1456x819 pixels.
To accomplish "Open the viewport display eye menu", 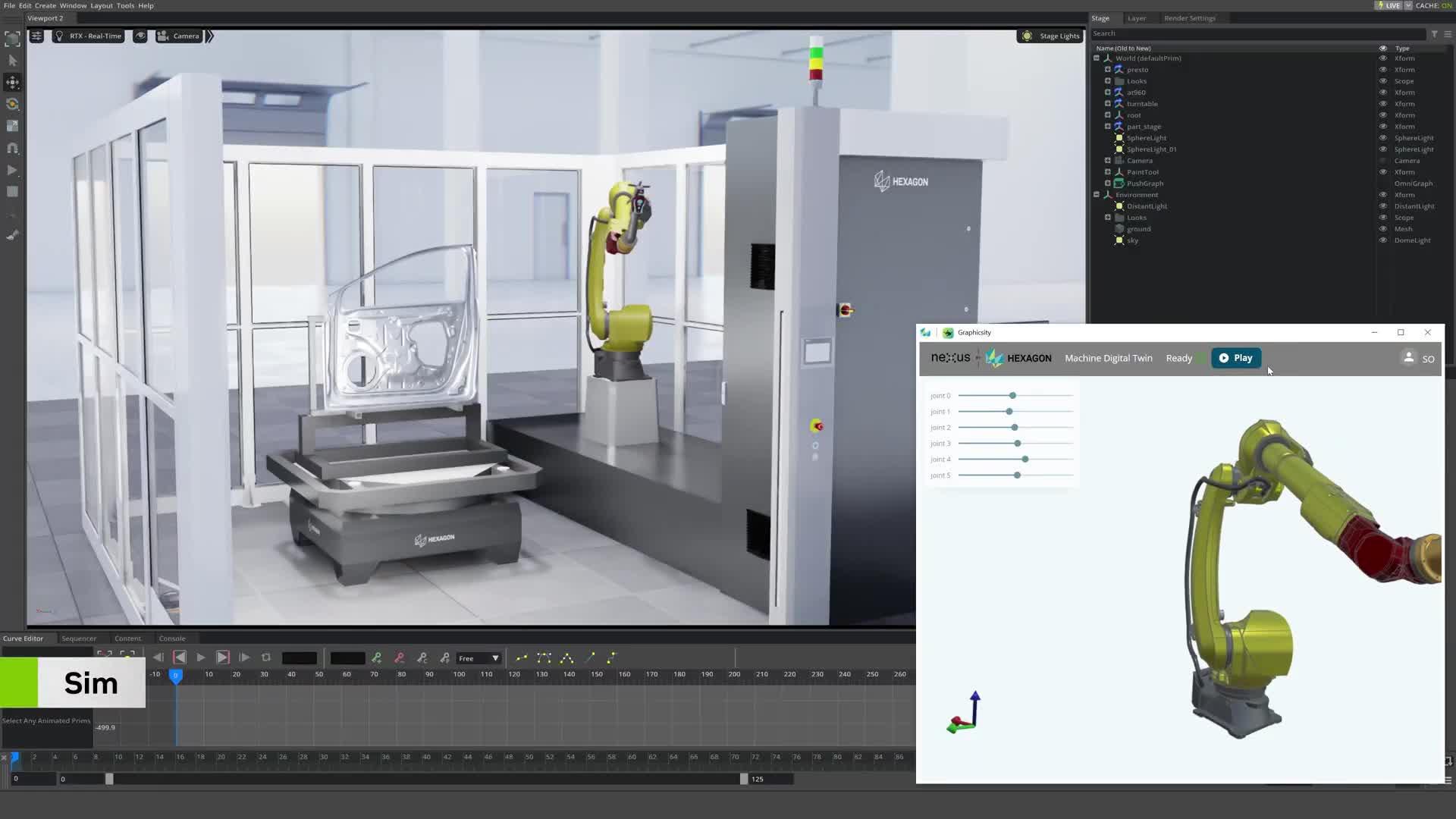I will [140, 36].
